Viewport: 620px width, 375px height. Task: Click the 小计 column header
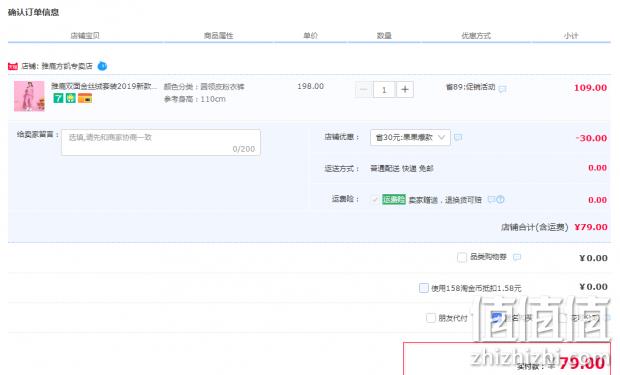571,36
